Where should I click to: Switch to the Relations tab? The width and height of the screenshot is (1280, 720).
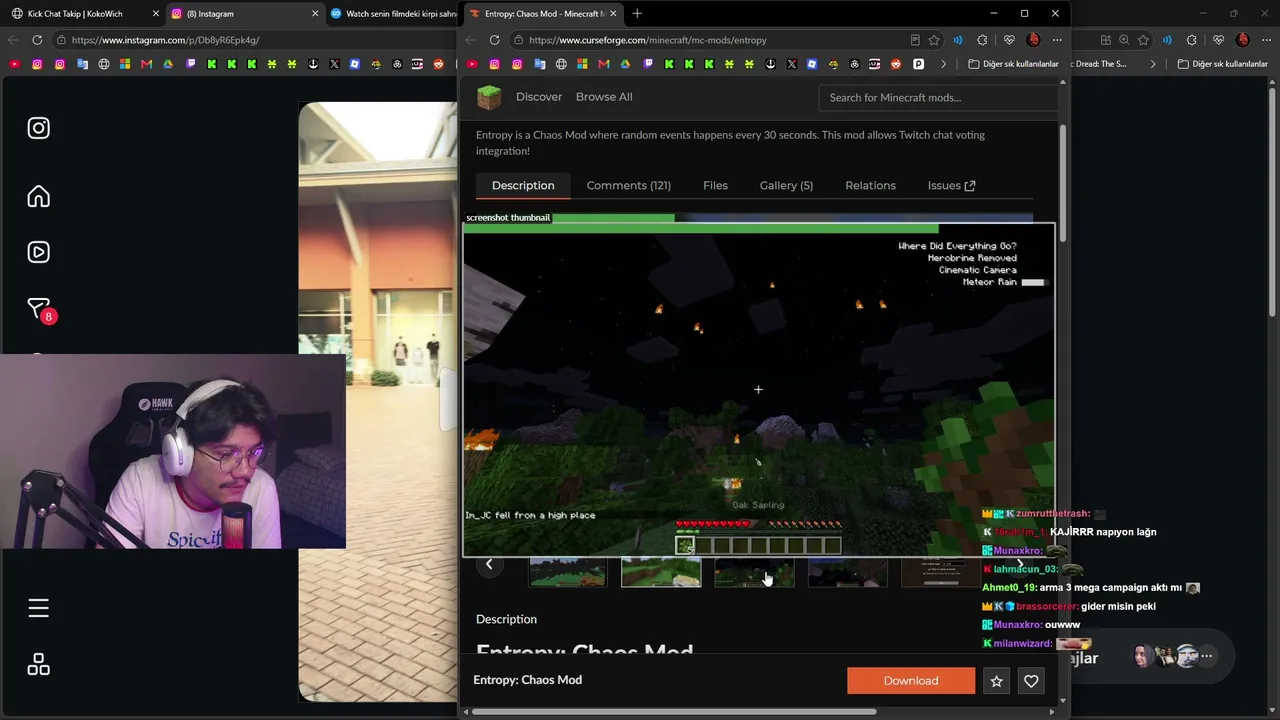[x=870, y=185]
